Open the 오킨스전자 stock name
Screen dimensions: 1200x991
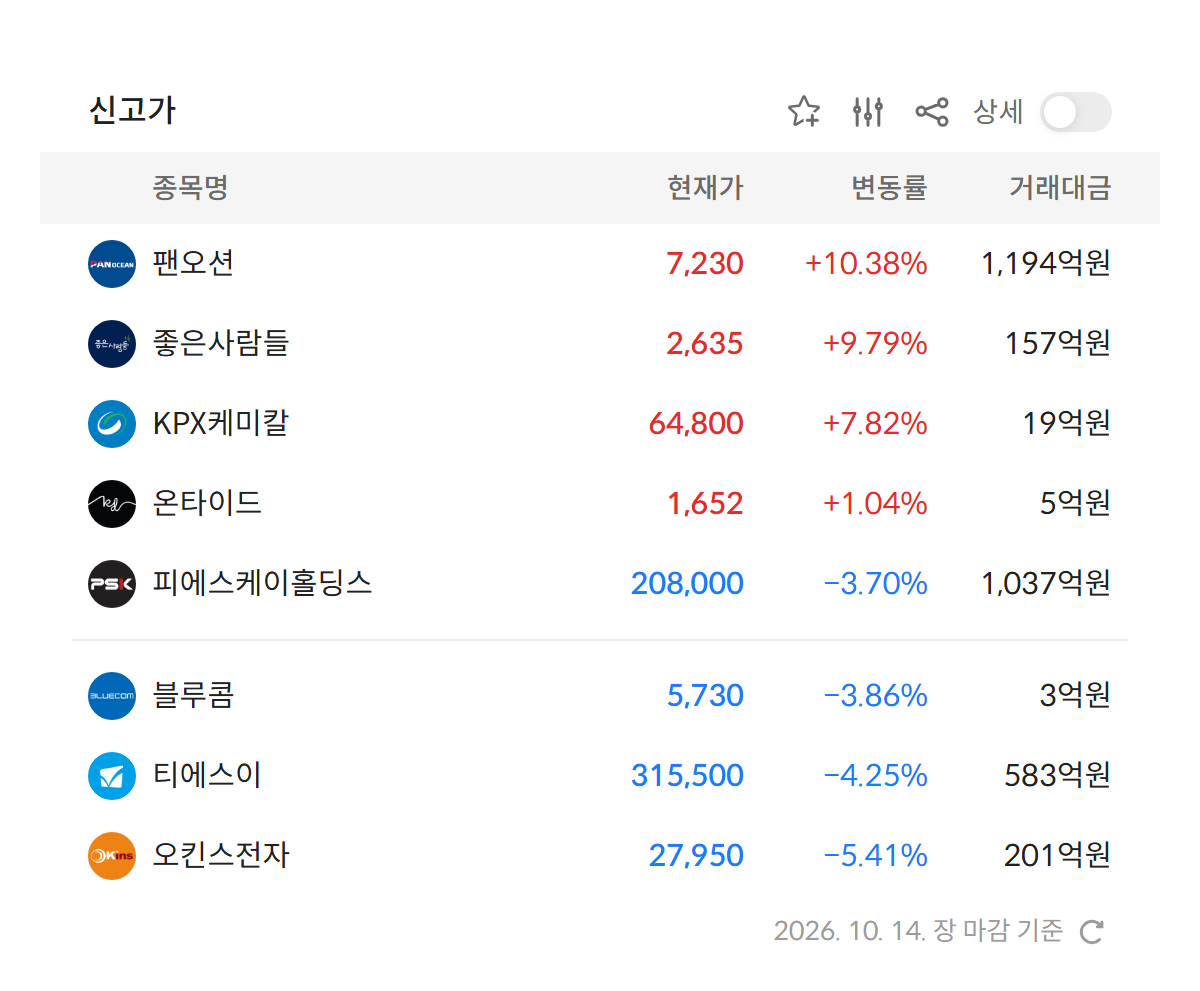point(221,856)
